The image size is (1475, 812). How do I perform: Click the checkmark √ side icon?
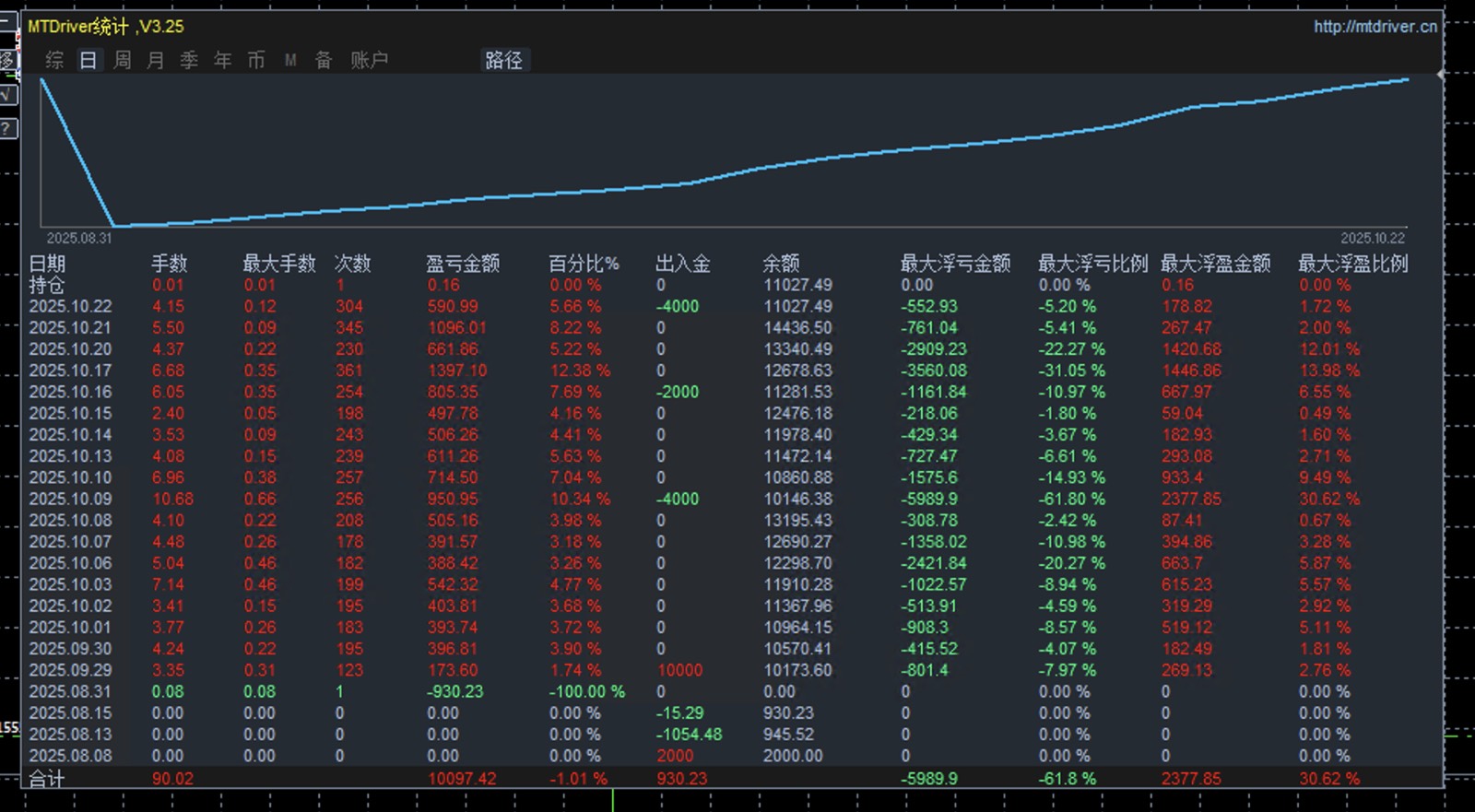tap(7, 94)
